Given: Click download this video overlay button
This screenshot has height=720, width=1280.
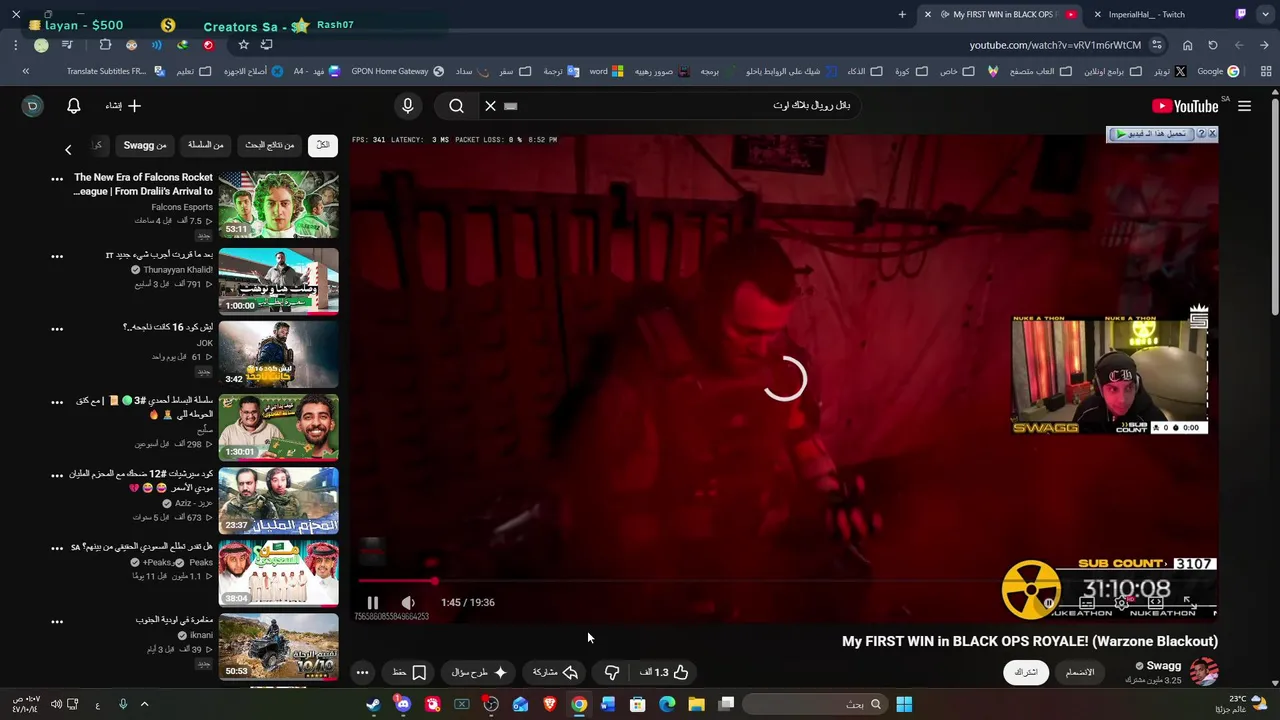Looking at the screenshot, I should (x=1150, y=134).
